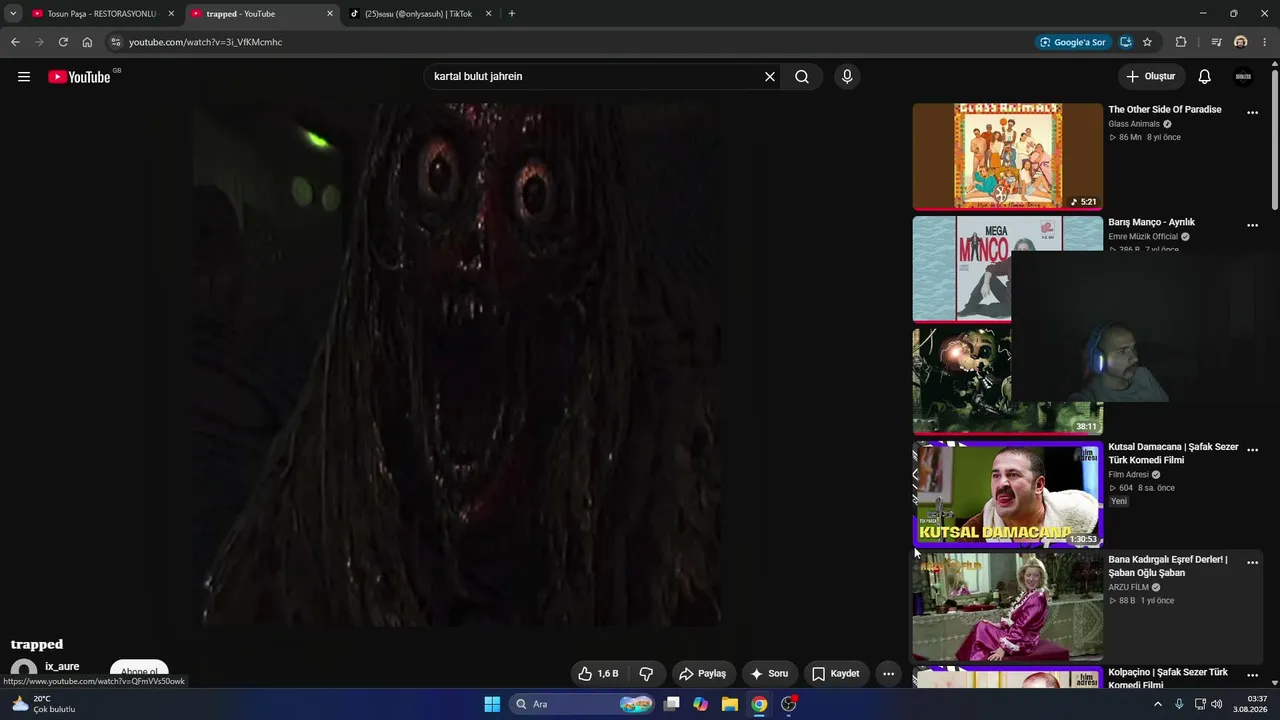This screenshot has height=720, width=1280.
Task: Open options for Bana Kadırgalı Eşref Derler
Action: [x=1252, y=563]
